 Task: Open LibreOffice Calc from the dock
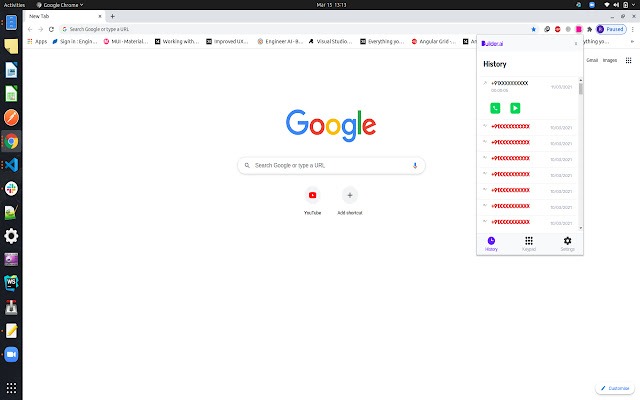tap(11, 94)
